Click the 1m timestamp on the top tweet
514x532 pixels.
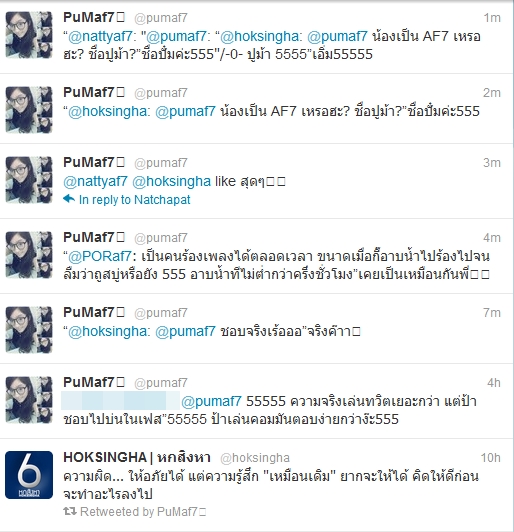tap(492, 18)
